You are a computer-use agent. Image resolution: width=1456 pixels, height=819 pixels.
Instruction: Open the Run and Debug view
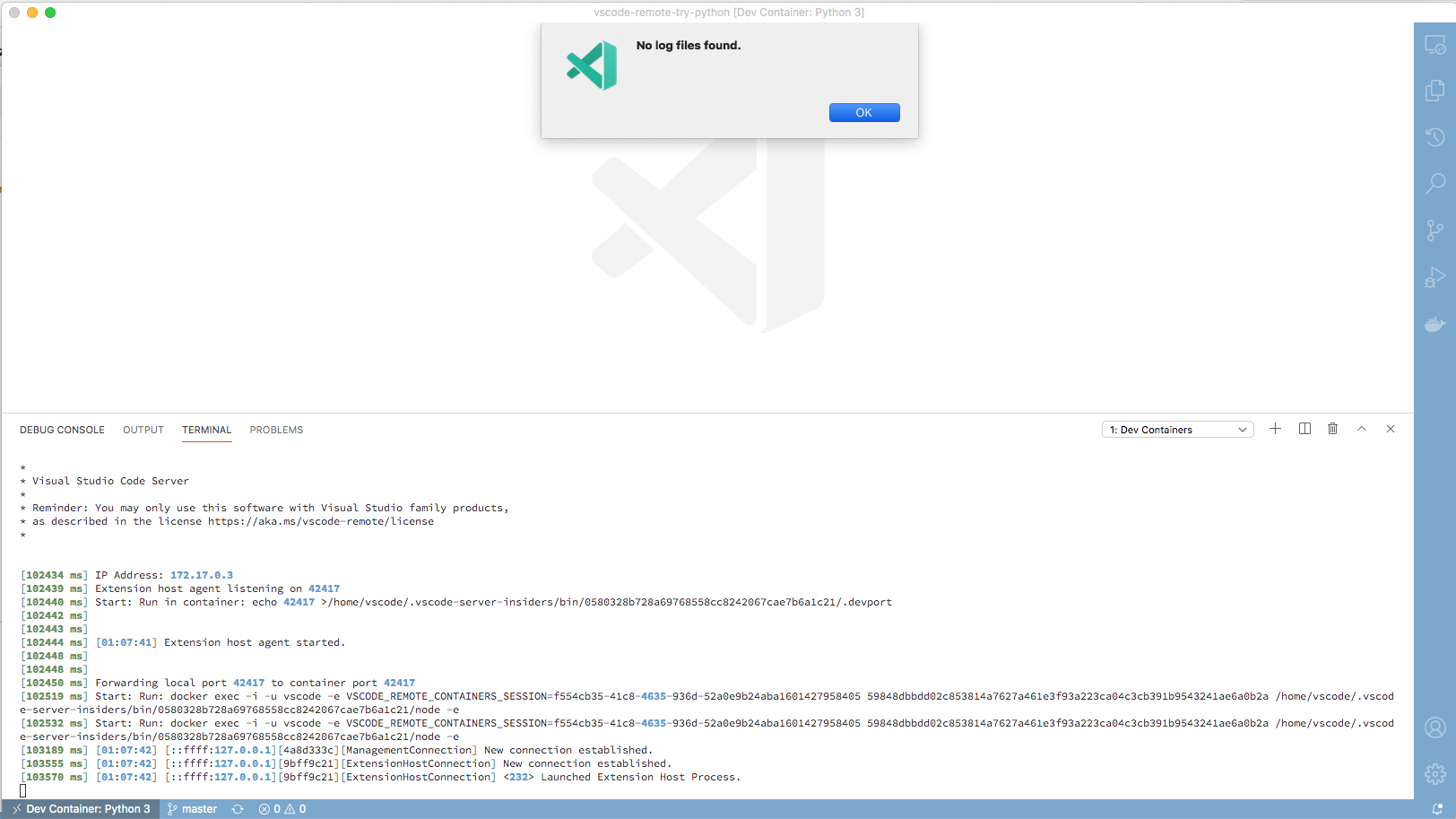point(1434,277)
